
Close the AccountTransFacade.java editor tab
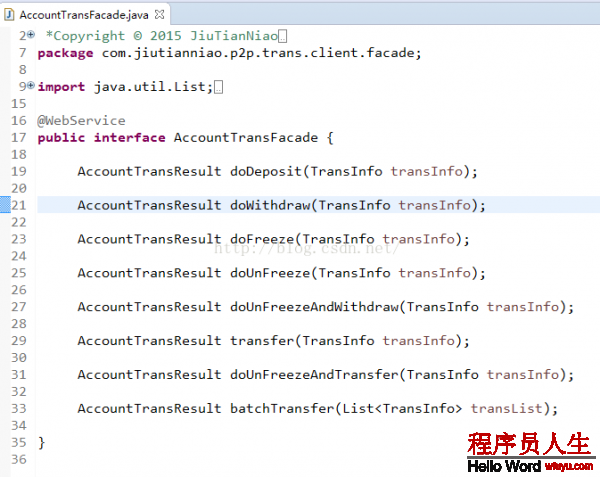coord(160,15)
